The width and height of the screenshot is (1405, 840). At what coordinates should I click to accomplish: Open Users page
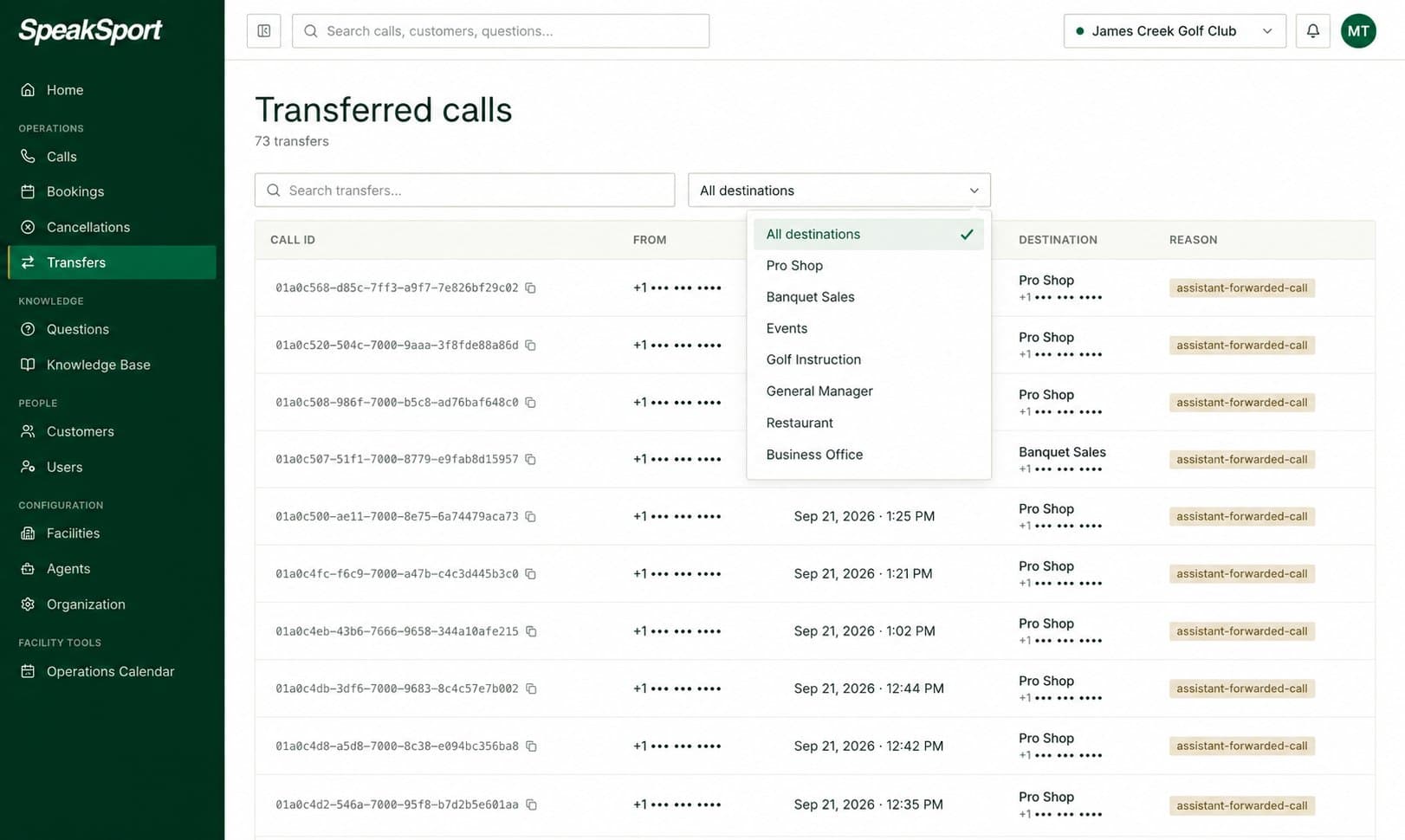pyautogui.click(x=112, y=467)
